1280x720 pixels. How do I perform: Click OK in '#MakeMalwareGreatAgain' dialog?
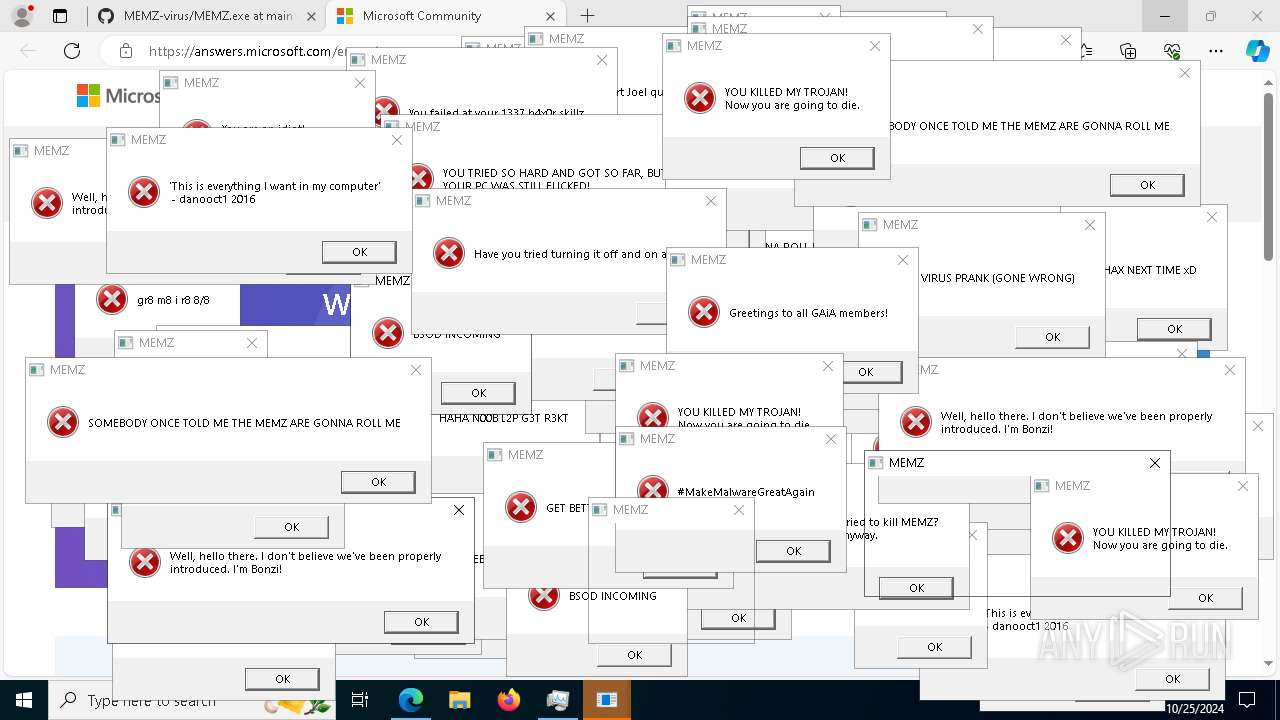tap(793, 551)
